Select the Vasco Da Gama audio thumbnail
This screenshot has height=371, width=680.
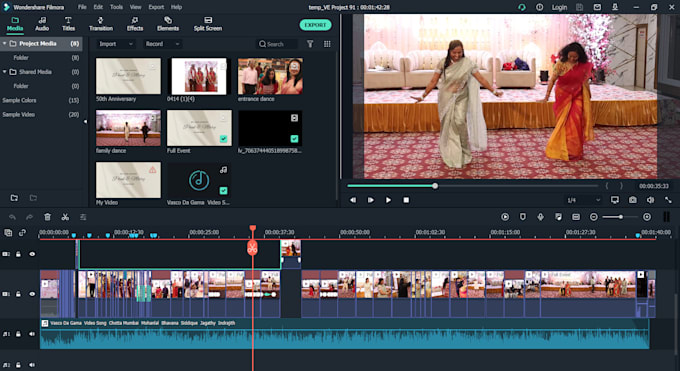click(x=199, y=180)
